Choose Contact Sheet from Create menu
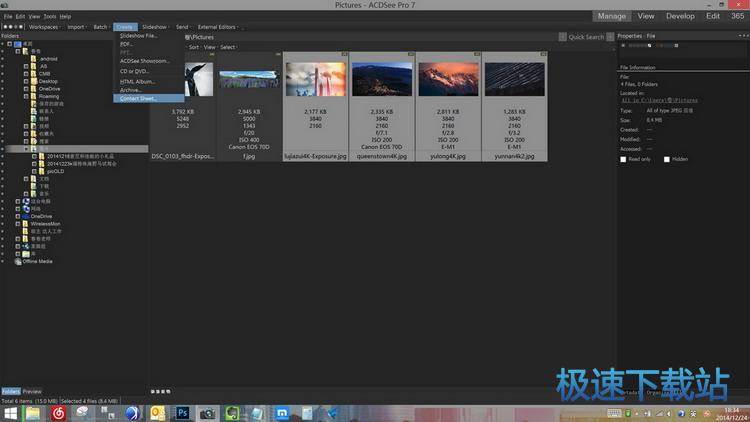The image size is (750, 422). [139, 98]
